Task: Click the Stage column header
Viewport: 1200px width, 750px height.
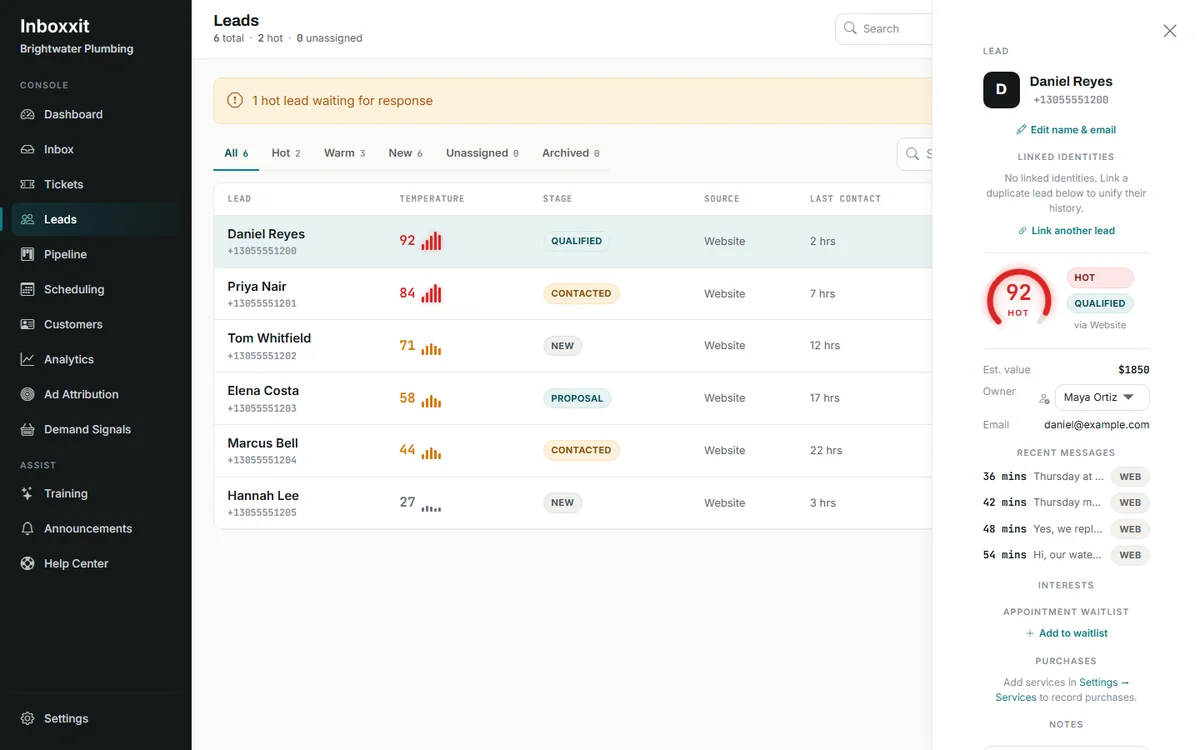Action: tap(557, 199)
